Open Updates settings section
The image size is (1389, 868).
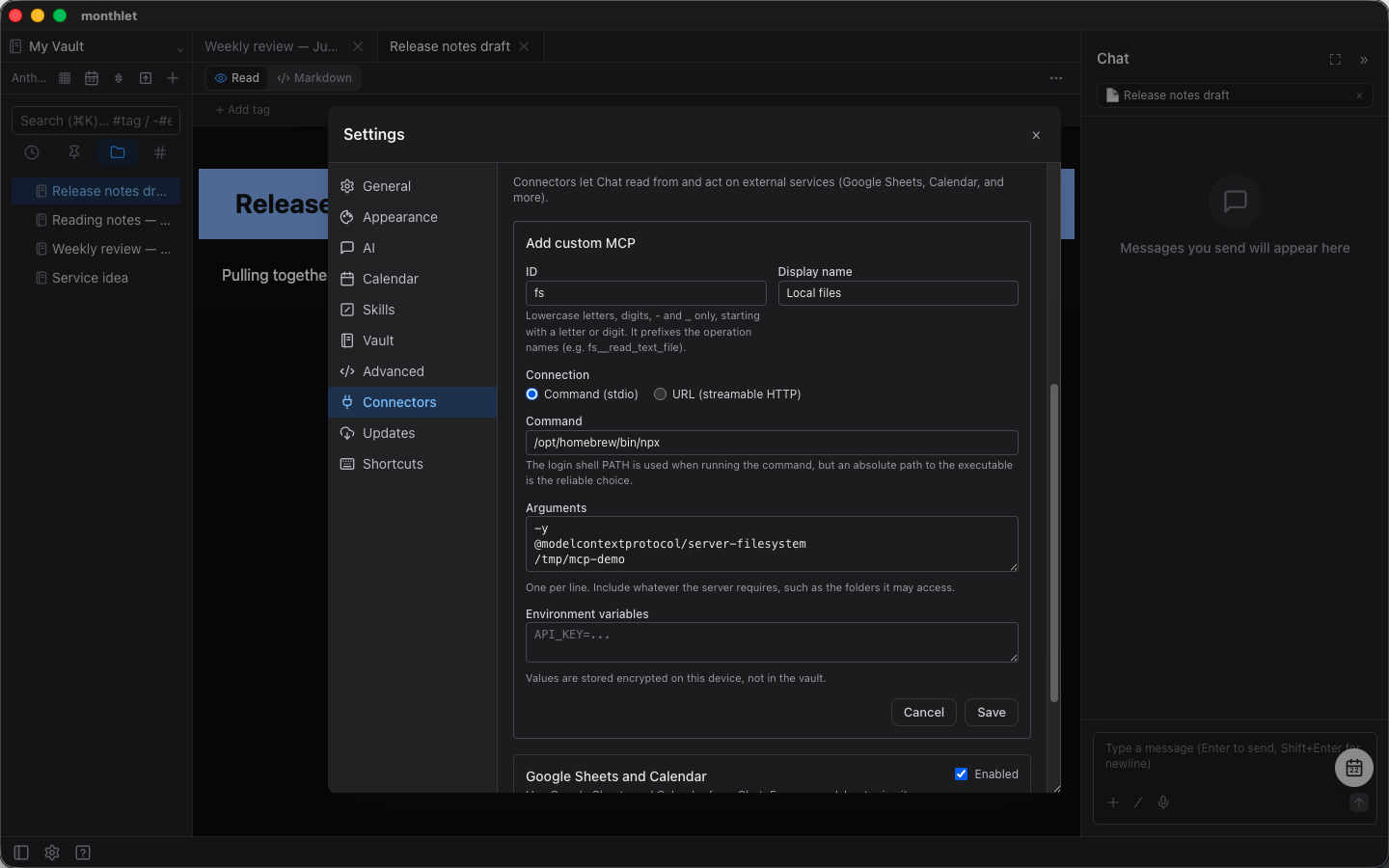(413, 433)
